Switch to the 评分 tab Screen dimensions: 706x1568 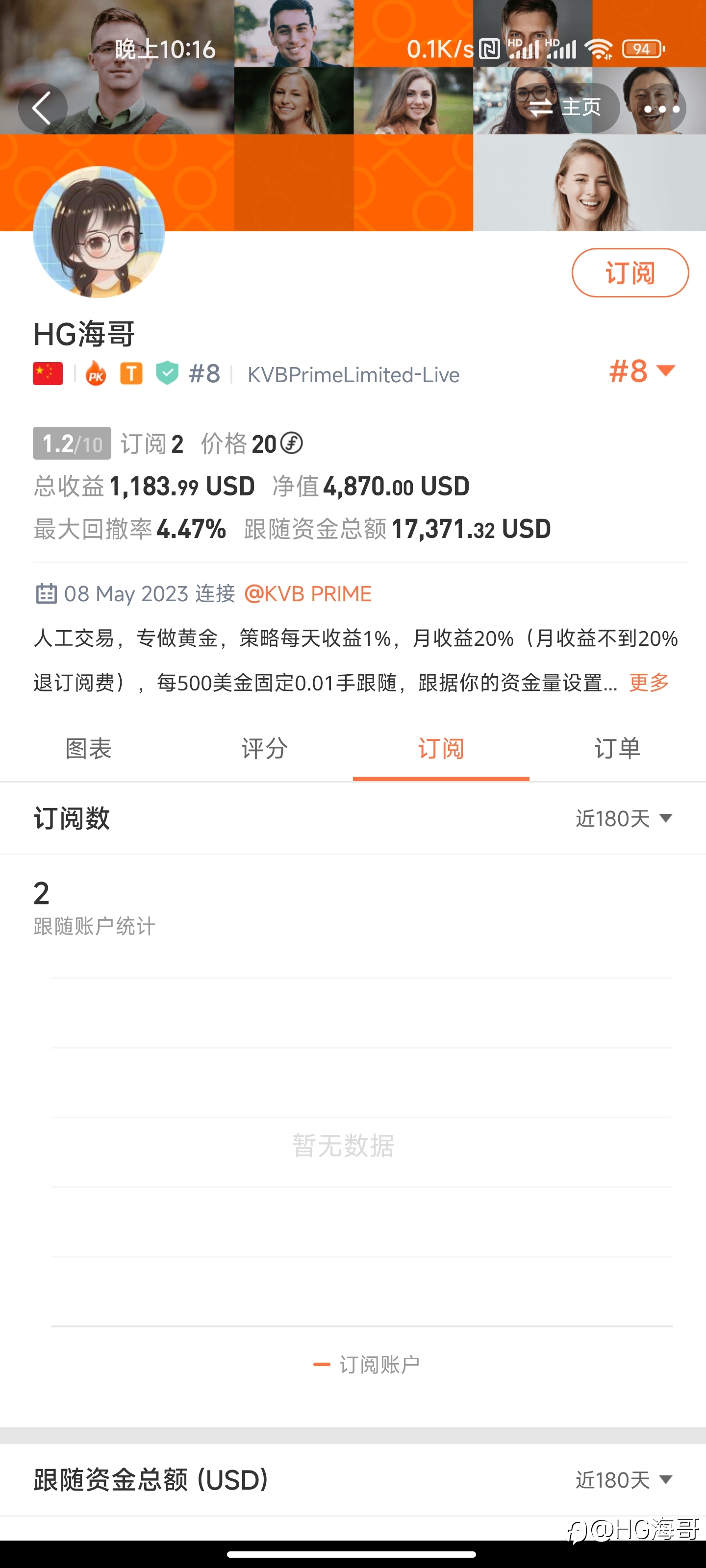pyautogui.click(x=264, y=748)
